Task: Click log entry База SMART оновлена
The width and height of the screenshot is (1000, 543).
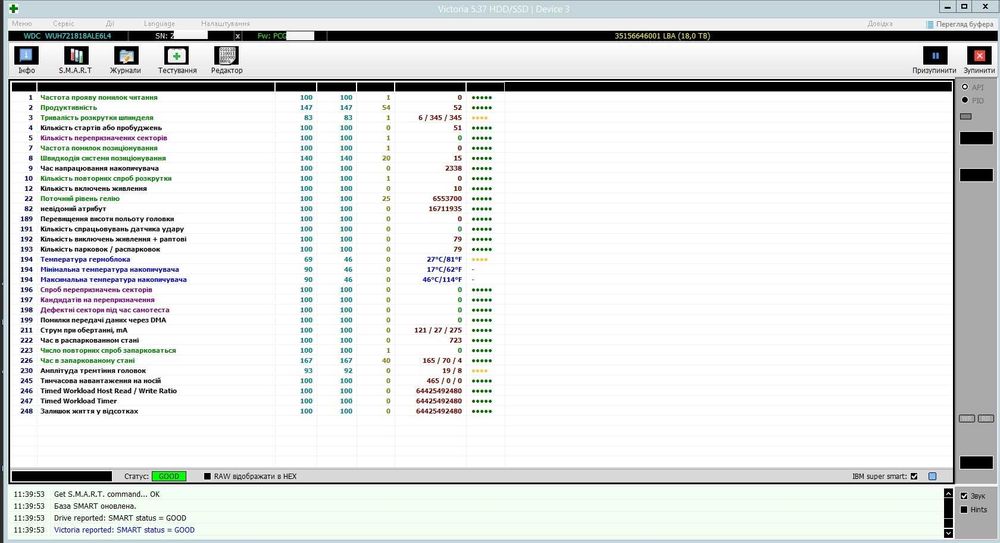Action: 95,506
